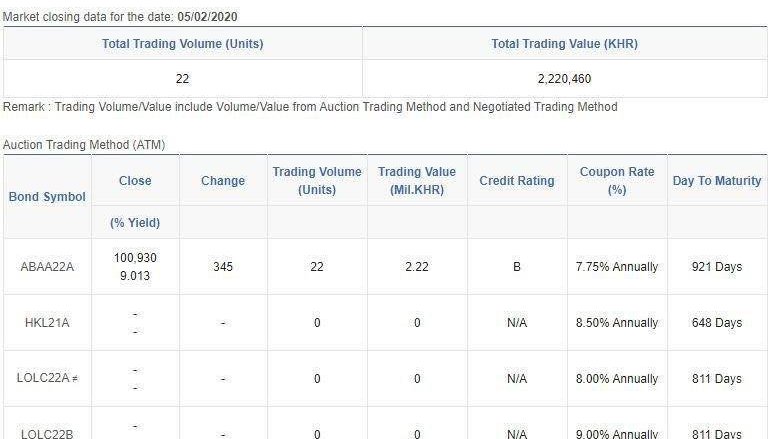Click the Trading Volume (Units) column header
Image resolution: width=777 pixels, height=439 pixels.
317,181
